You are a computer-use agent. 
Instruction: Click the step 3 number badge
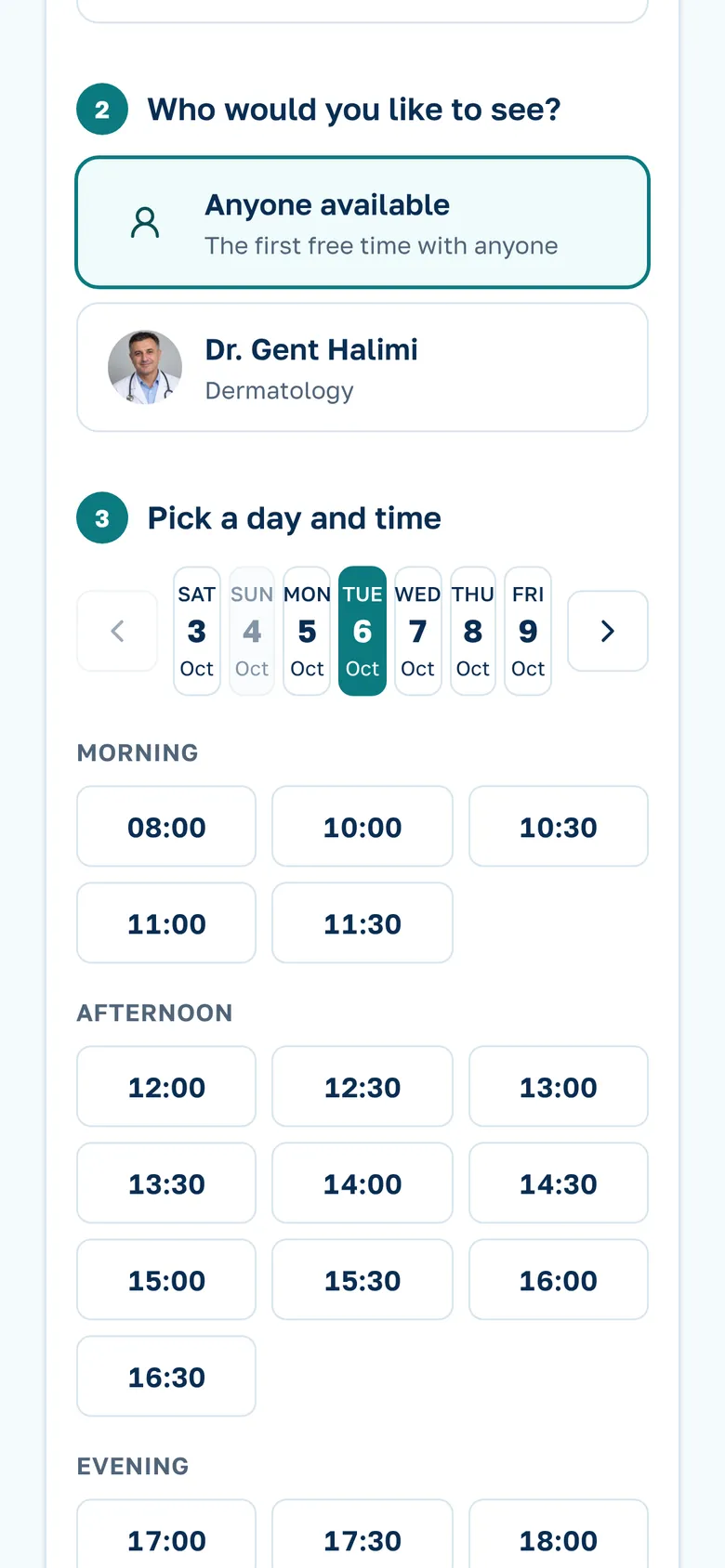click(x=102, y=517)
